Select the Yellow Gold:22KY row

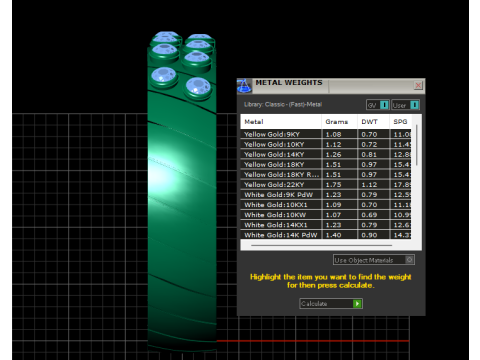[326, 184]
